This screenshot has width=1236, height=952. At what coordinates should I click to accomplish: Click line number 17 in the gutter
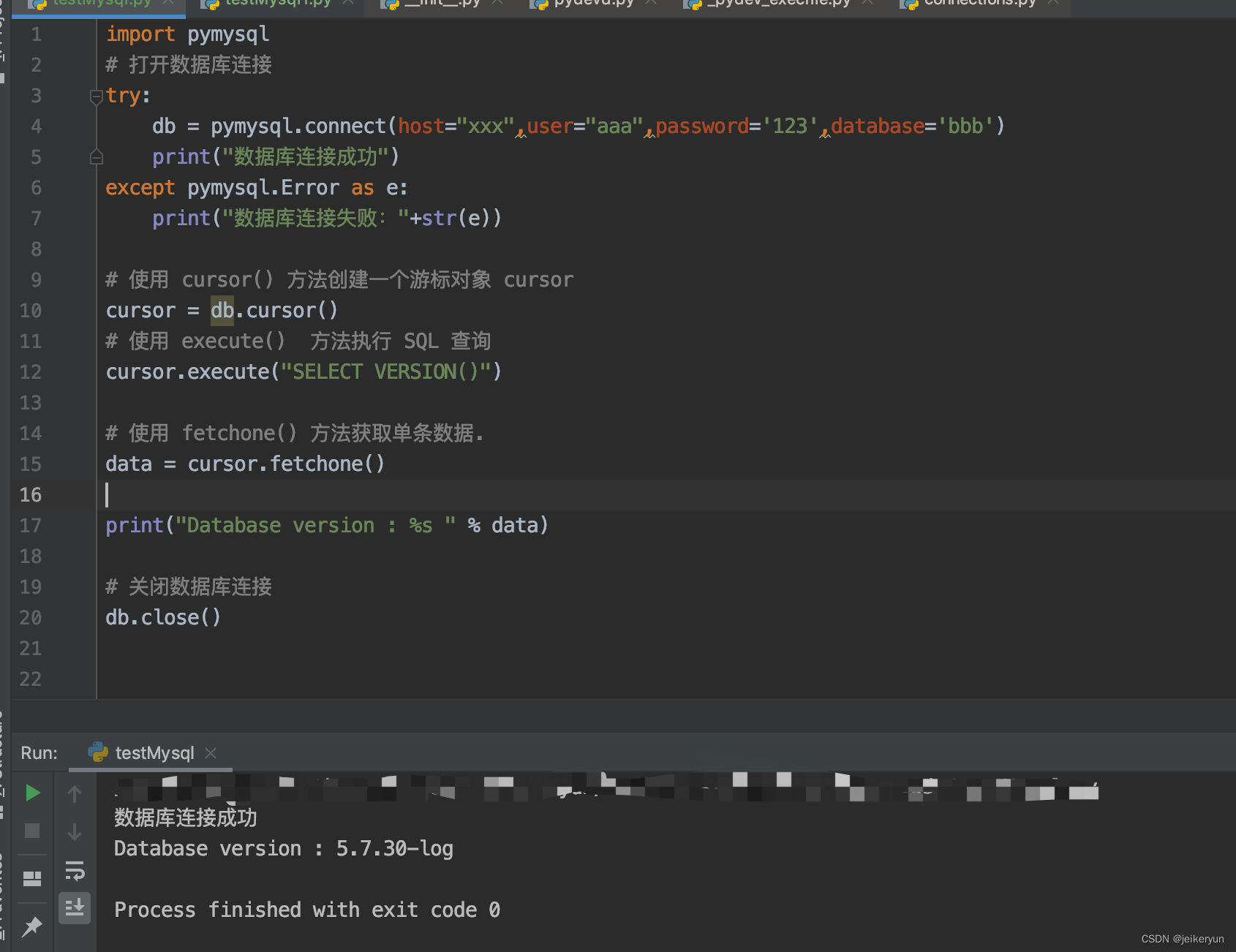[x=31, y=526]
